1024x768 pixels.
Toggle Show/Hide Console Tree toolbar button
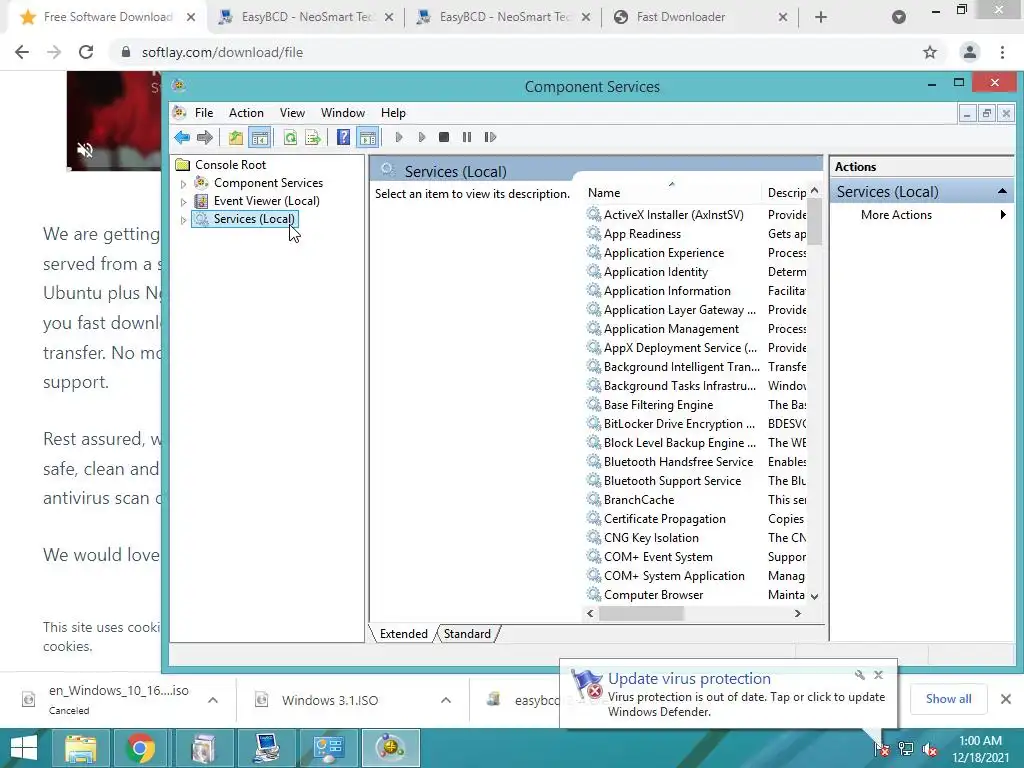click(260, 137)
